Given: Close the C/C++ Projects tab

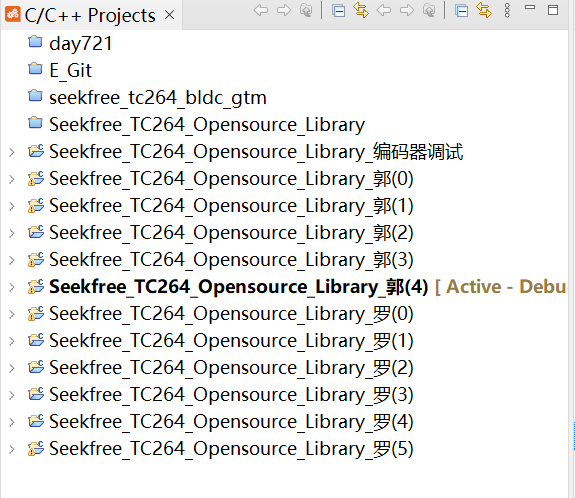Looking at the screenshot, I should (x=169, y=15).
